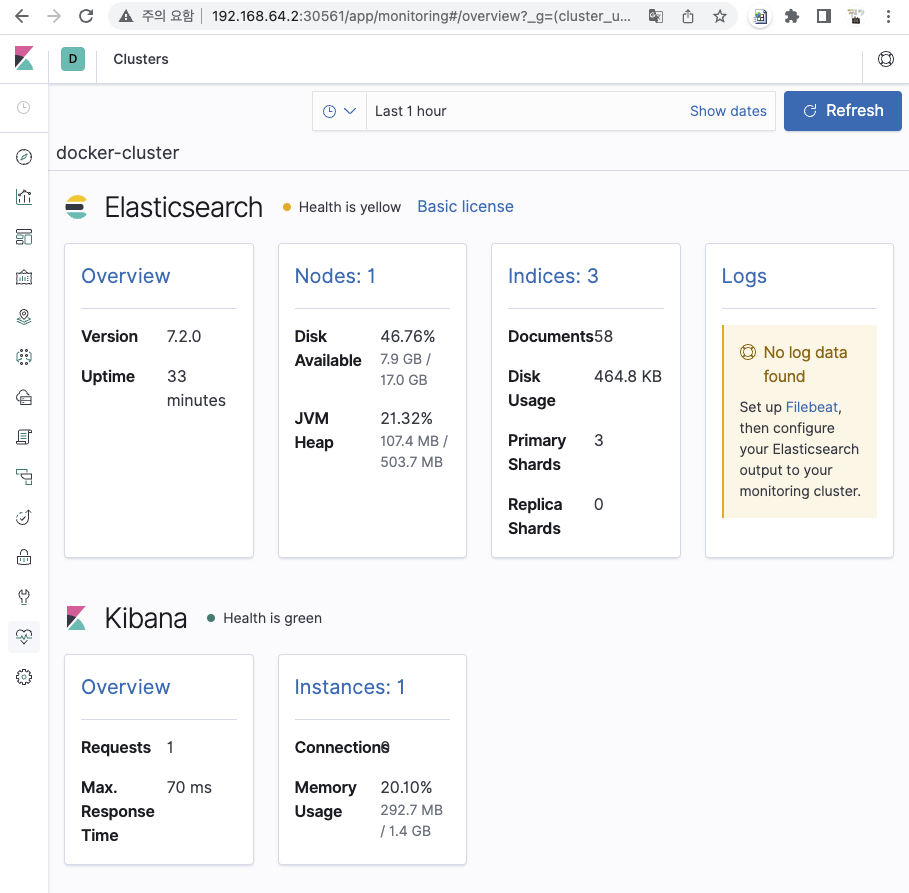Viewport: 909px width, 893px height.
Task: Click the Kibana section heading
Action: 146,618
